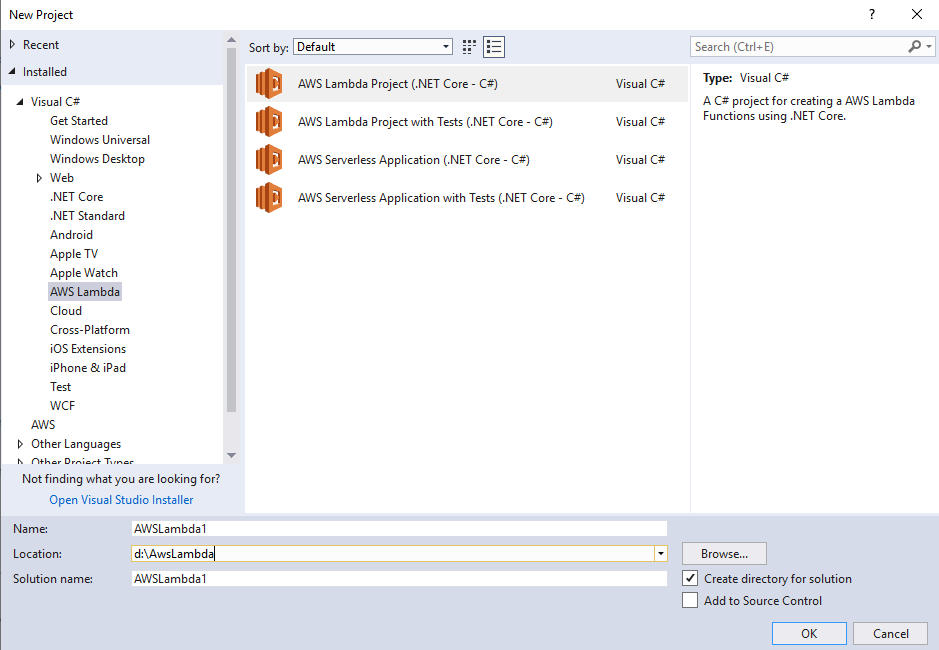Screen dimensions: 939x650
Task: Select .NET Standard category
Action: pyautogui.click(x=87, y=216)
